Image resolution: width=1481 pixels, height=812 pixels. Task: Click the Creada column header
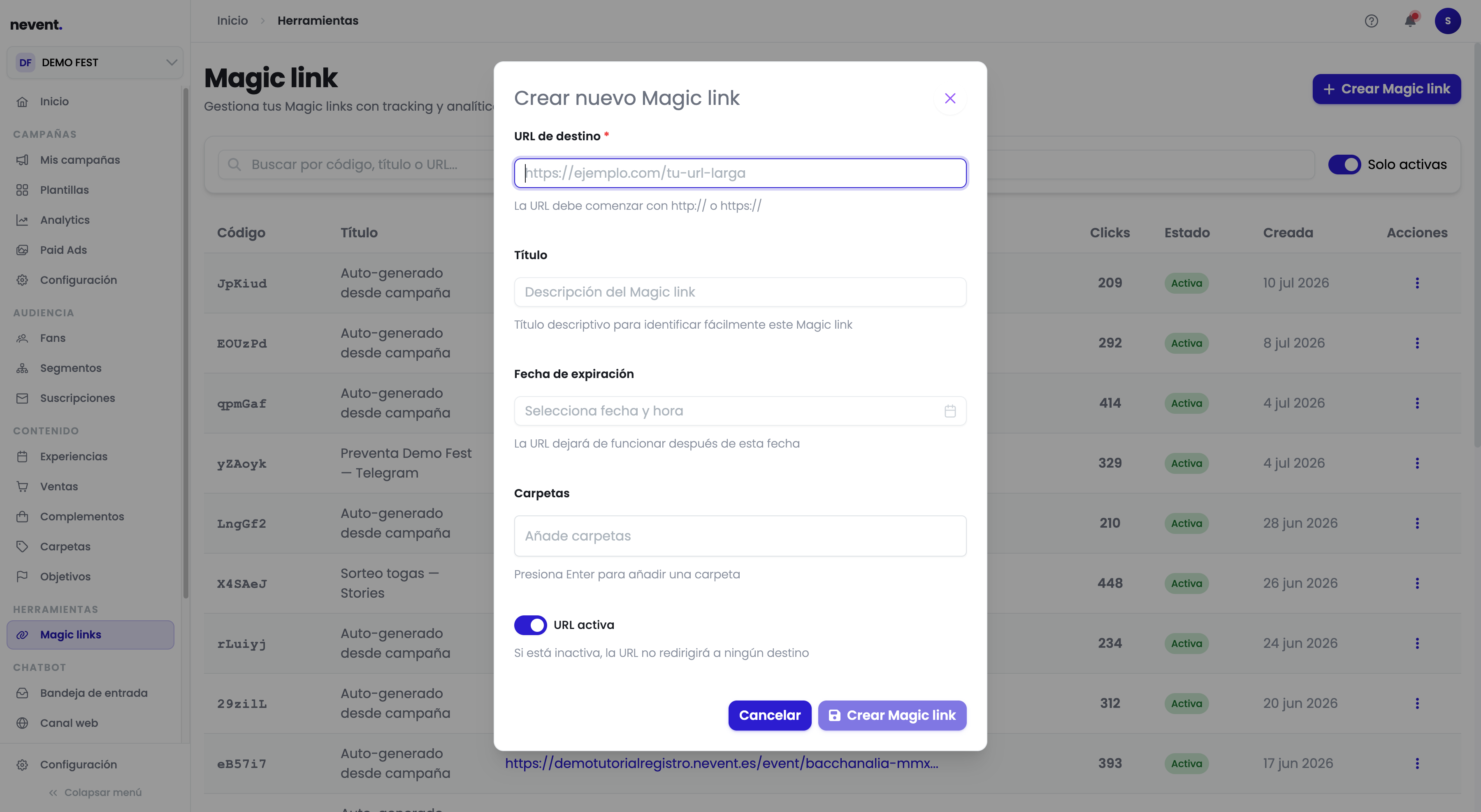pyautogui.click(x=1288, y=233)
